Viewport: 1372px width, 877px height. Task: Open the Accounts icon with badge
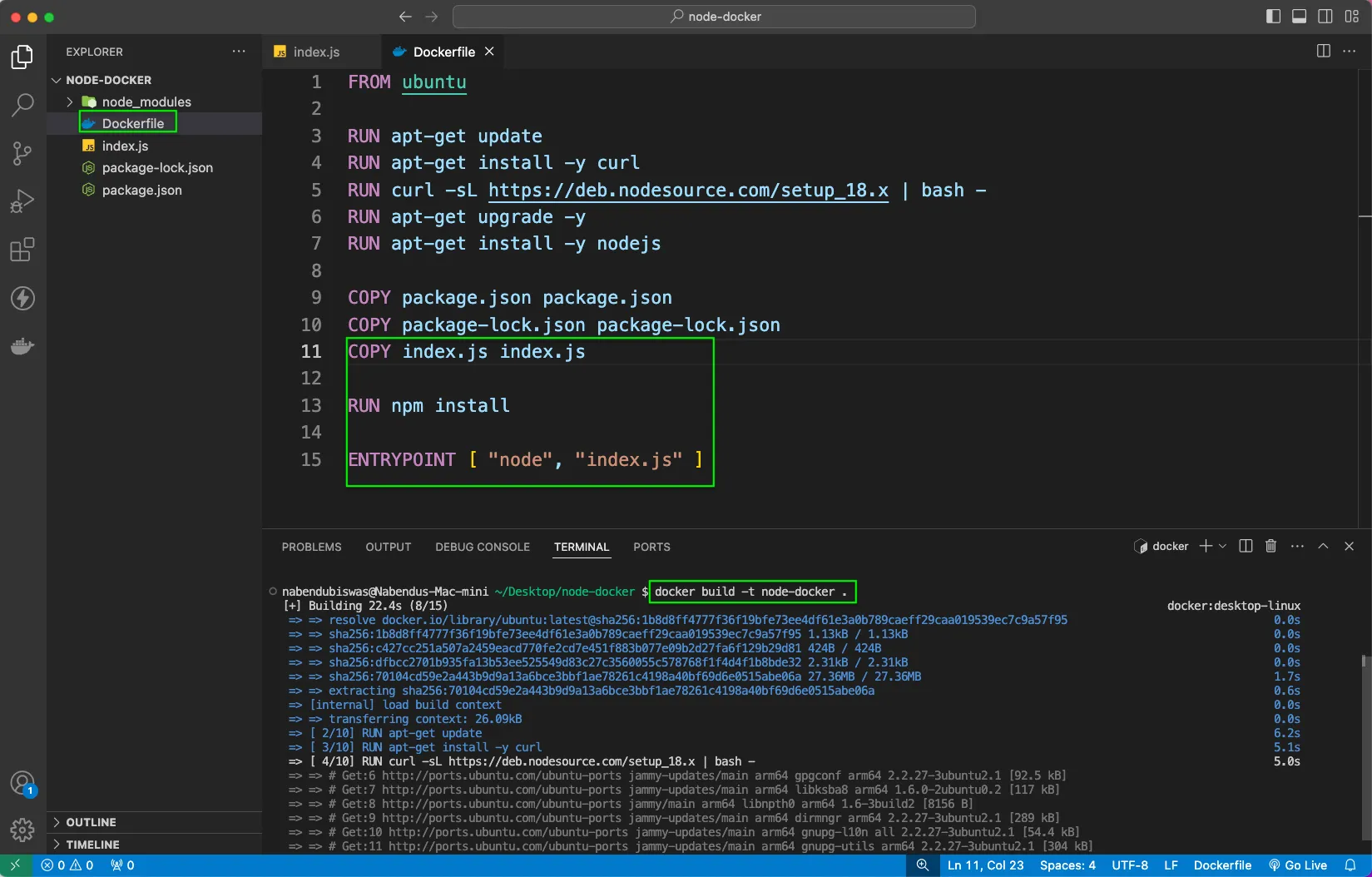(22, 783)
